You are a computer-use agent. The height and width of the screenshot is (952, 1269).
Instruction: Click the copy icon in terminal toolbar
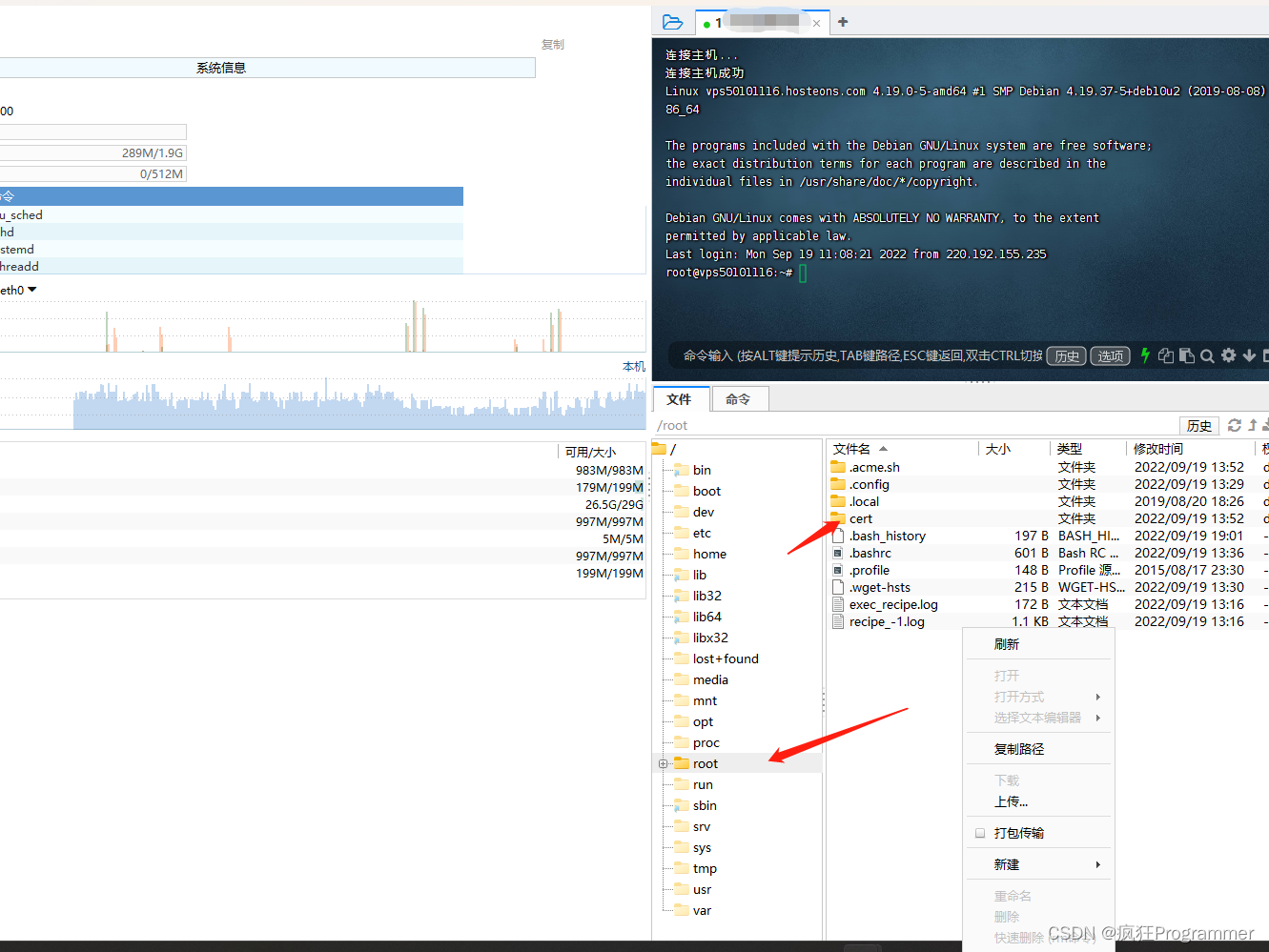[1165, 355]
